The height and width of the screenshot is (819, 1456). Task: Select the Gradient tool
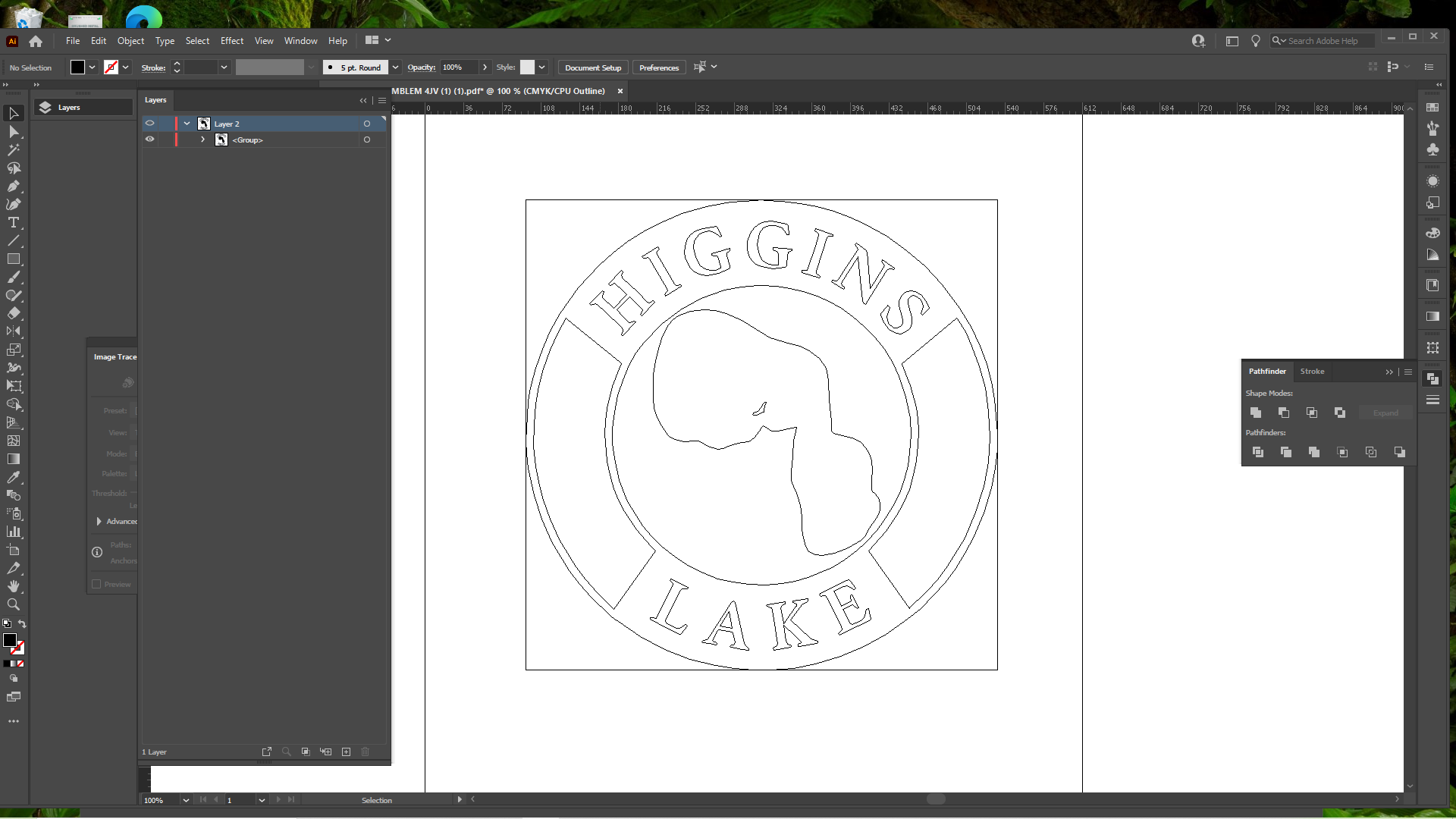(x=14, y=460)
